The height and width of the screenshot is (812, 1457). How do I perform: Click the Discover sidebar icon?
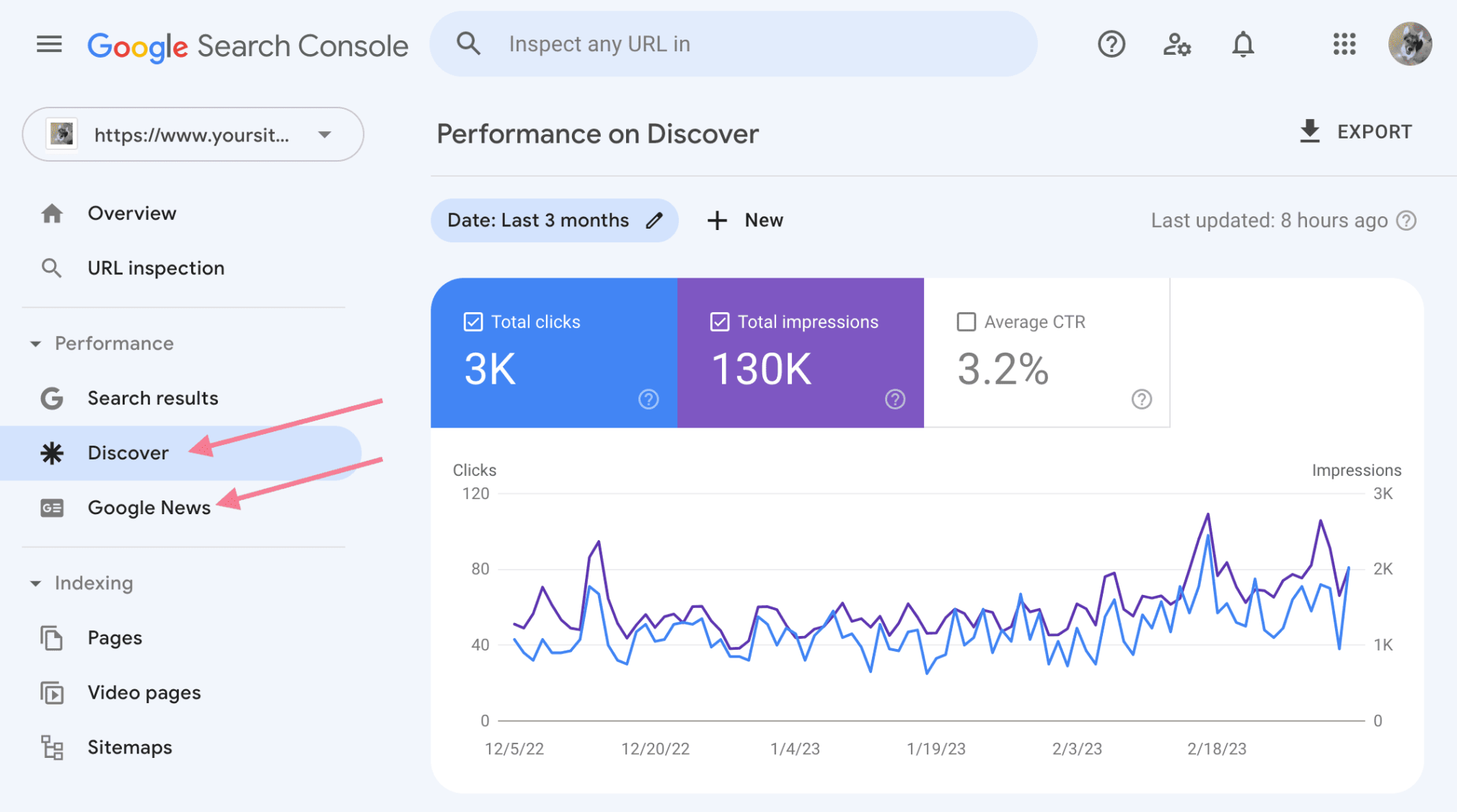[x=54, y=451]
